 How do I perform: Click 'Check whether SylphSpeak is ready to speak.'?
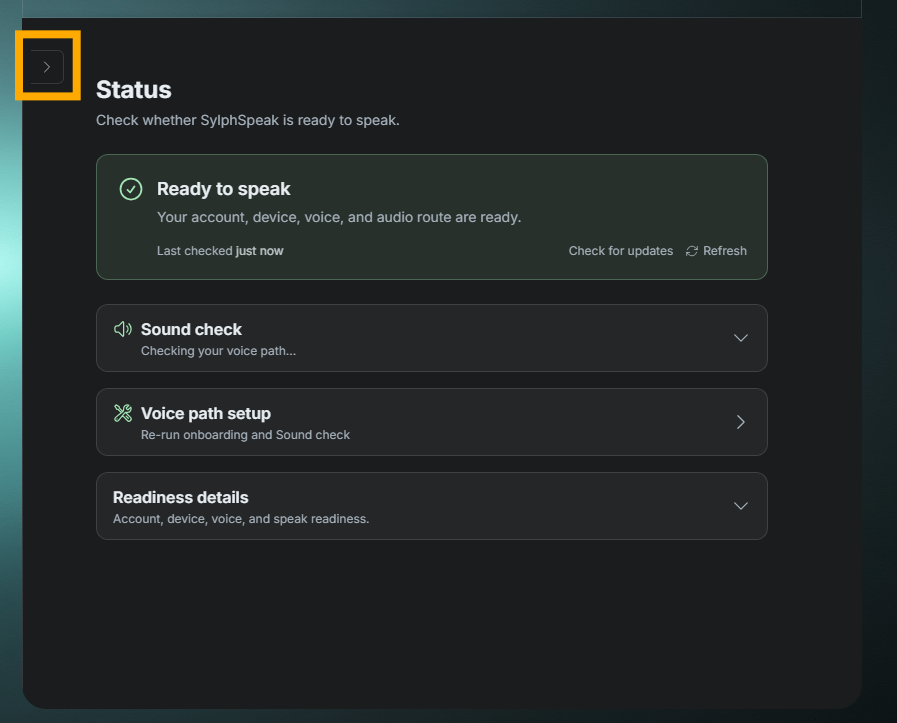[248, 120]
